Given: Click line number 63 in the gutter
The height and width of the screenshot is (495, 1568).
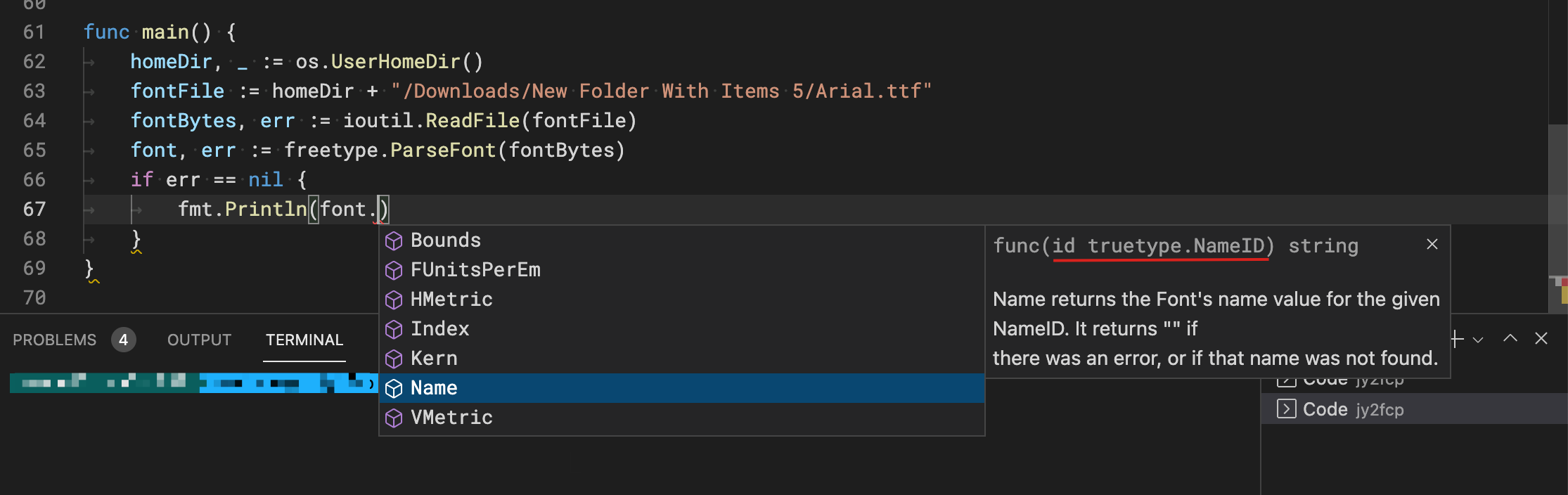Looking at the screenshot, I should [34, 91].
